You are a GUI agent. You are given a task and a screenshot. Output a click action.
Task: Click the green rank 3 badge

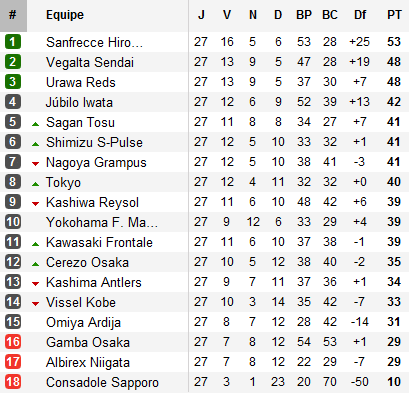coord(13,82)
